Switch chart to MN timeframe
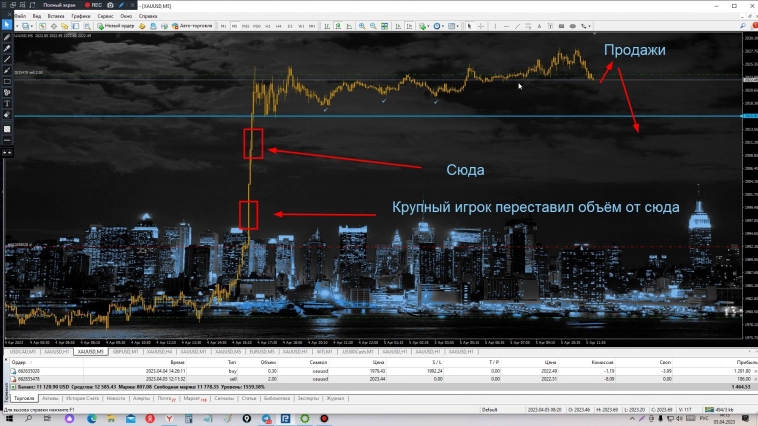This screenshot has height=426, width=758. click(x=312, y=26)
